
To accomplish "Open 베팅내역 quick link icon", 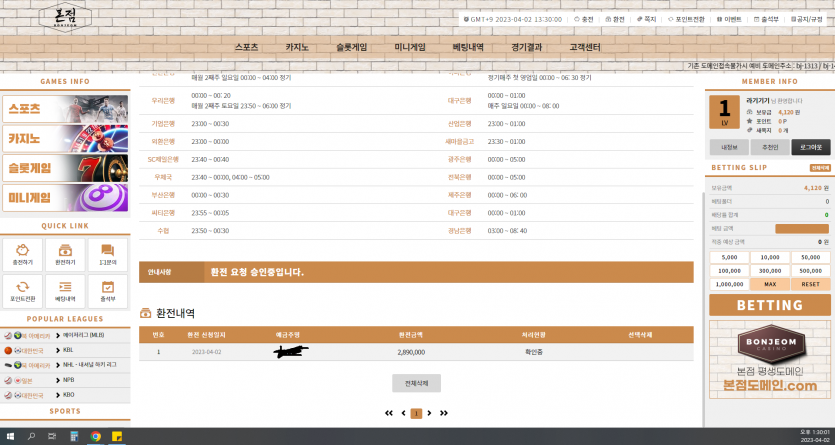I will coord(65,291).
